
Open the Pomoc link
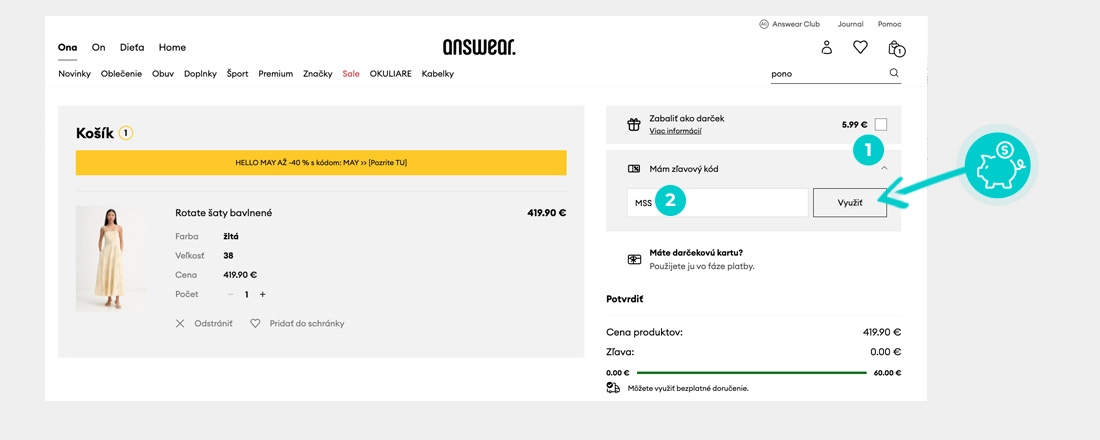(x=890, y=24)
